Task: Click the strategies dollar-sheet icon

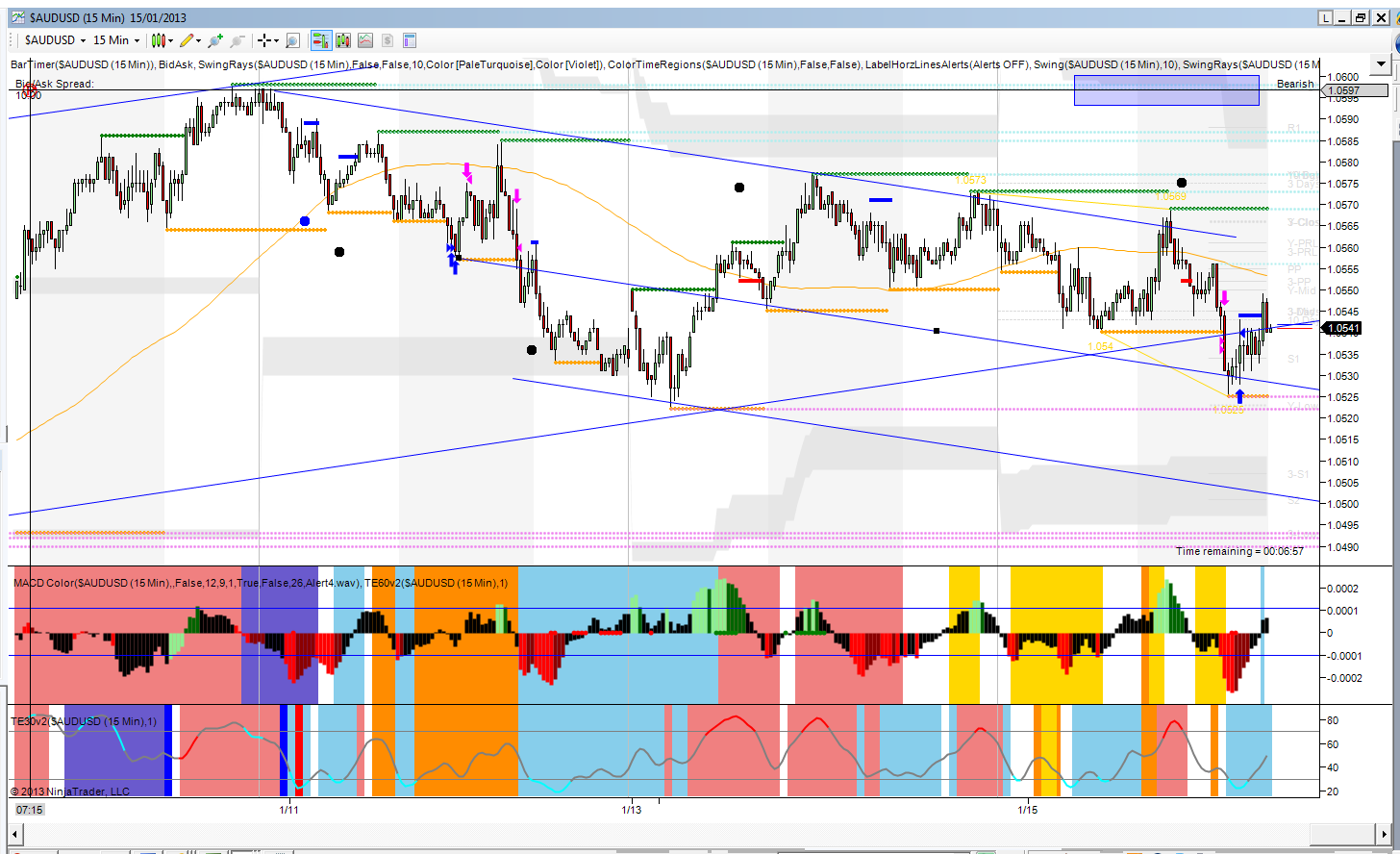Action: click(387, 40)
